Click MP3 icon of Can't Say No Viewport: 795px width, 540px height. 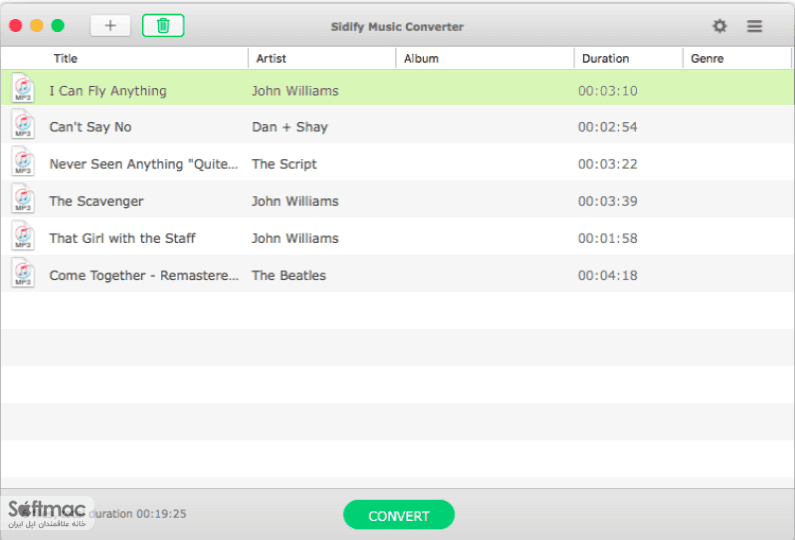coord(23,124)
